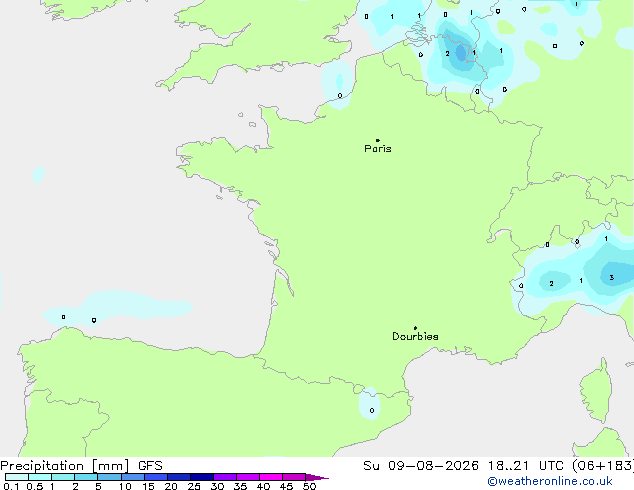Screen dimensions: 634x490
Task: Click the Dourbies city label
Action: click(x=415, y=336)
